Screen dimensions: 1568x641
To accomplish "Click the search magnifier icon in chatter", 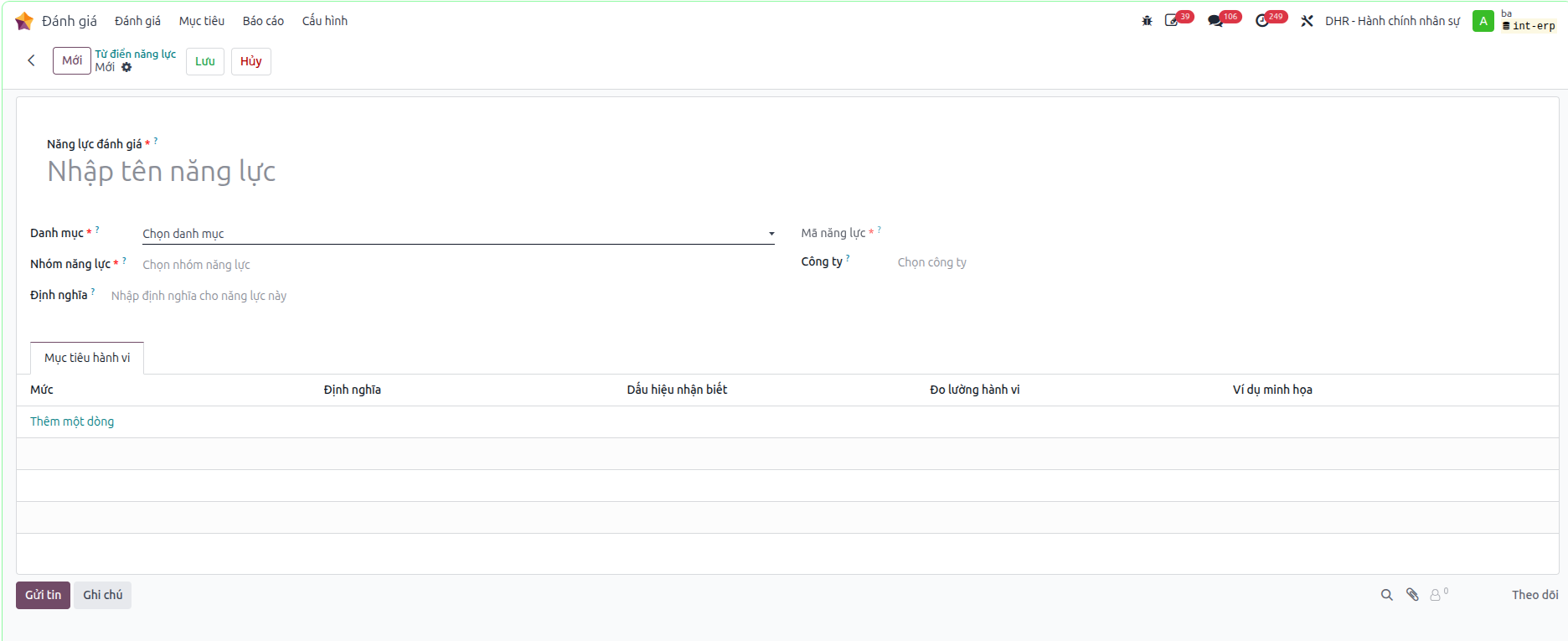I will tap(1387, 595).
